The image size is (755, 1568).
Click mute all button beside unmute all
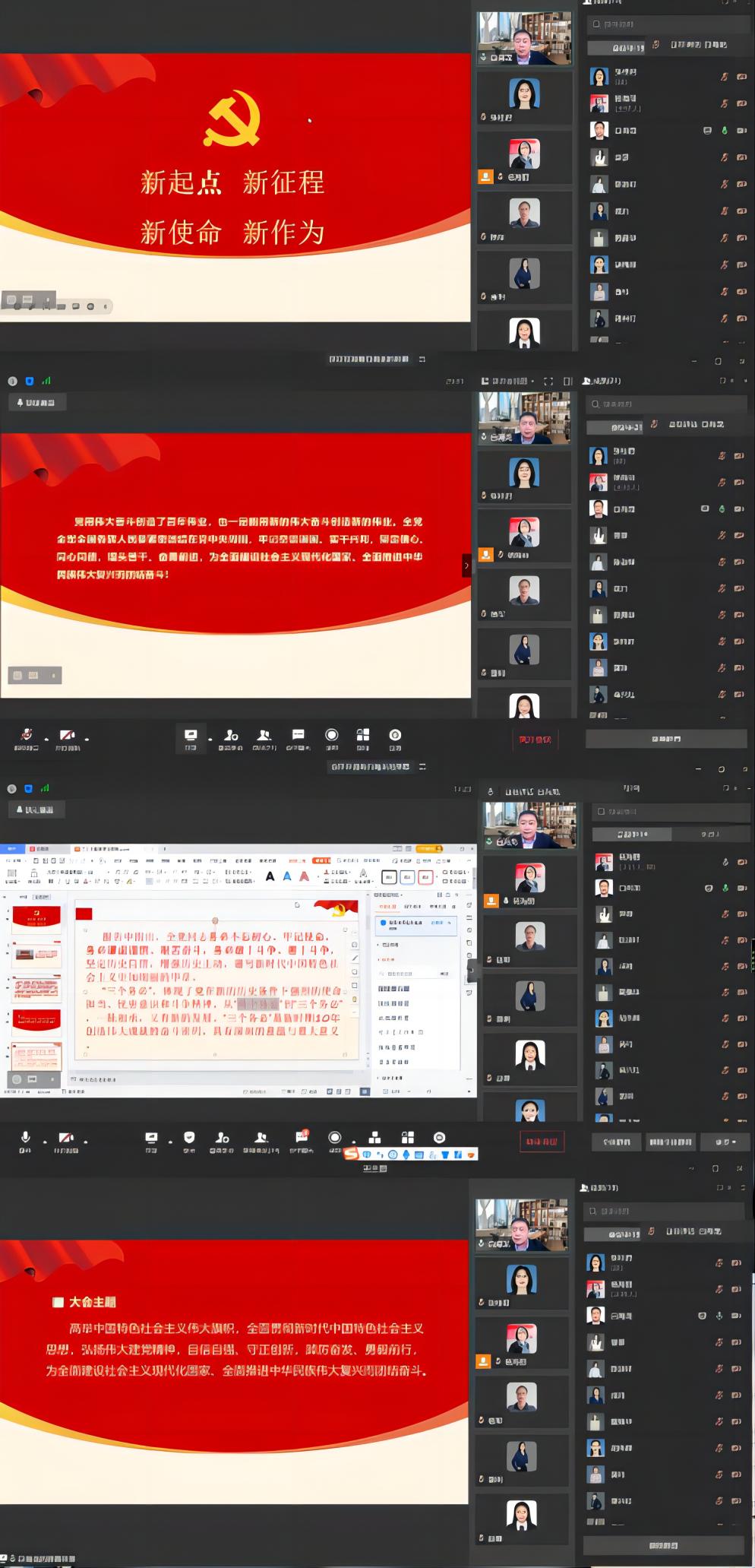616,1142
